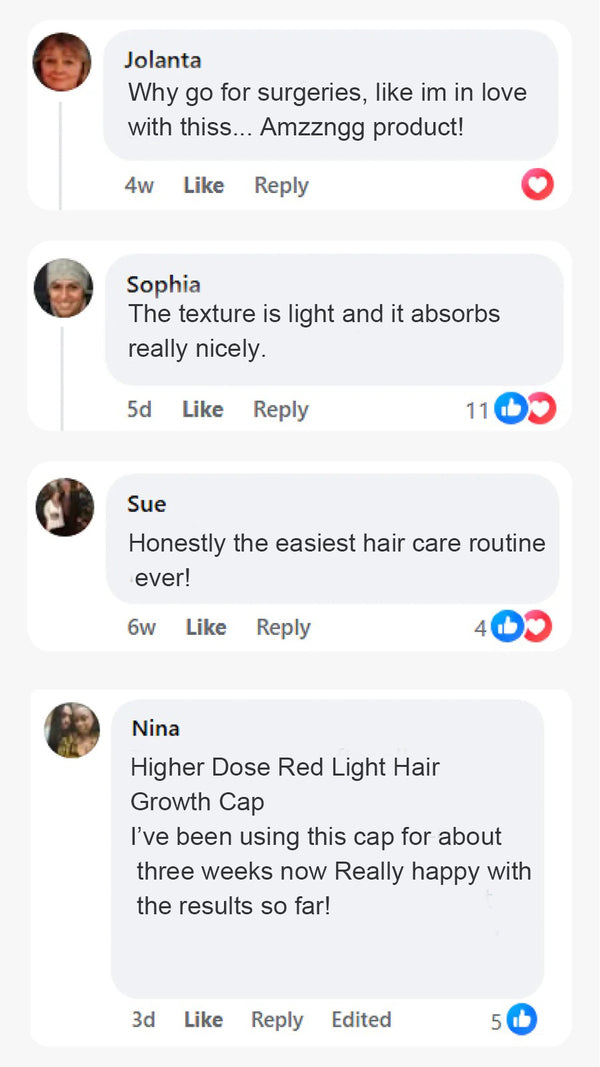Open Sophia's profile picture

[64, 288]
